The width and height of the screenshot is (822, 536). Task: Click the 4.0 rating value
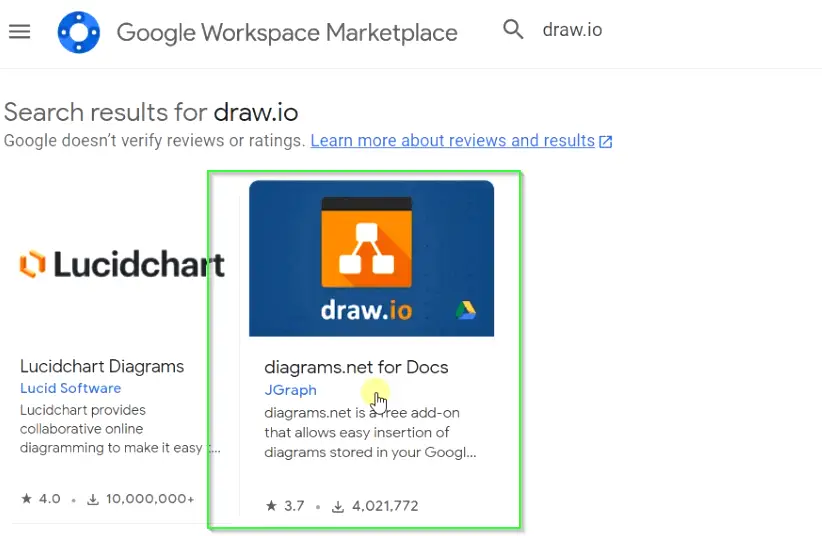50,499
